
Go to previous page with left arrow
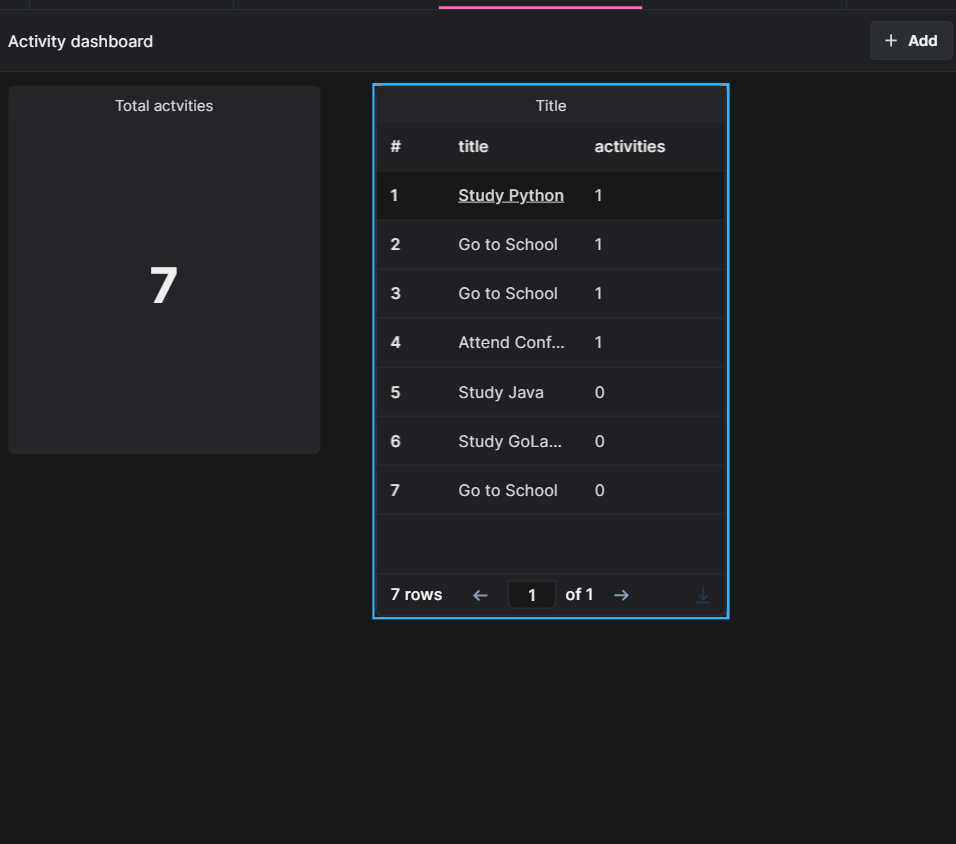point(480,595)
